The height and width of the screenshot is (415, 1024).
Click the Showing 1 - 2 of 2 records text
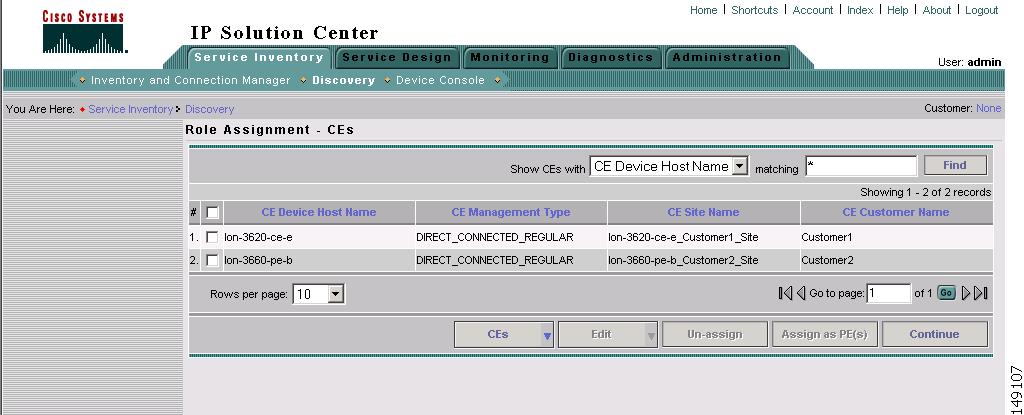point(925,192)
